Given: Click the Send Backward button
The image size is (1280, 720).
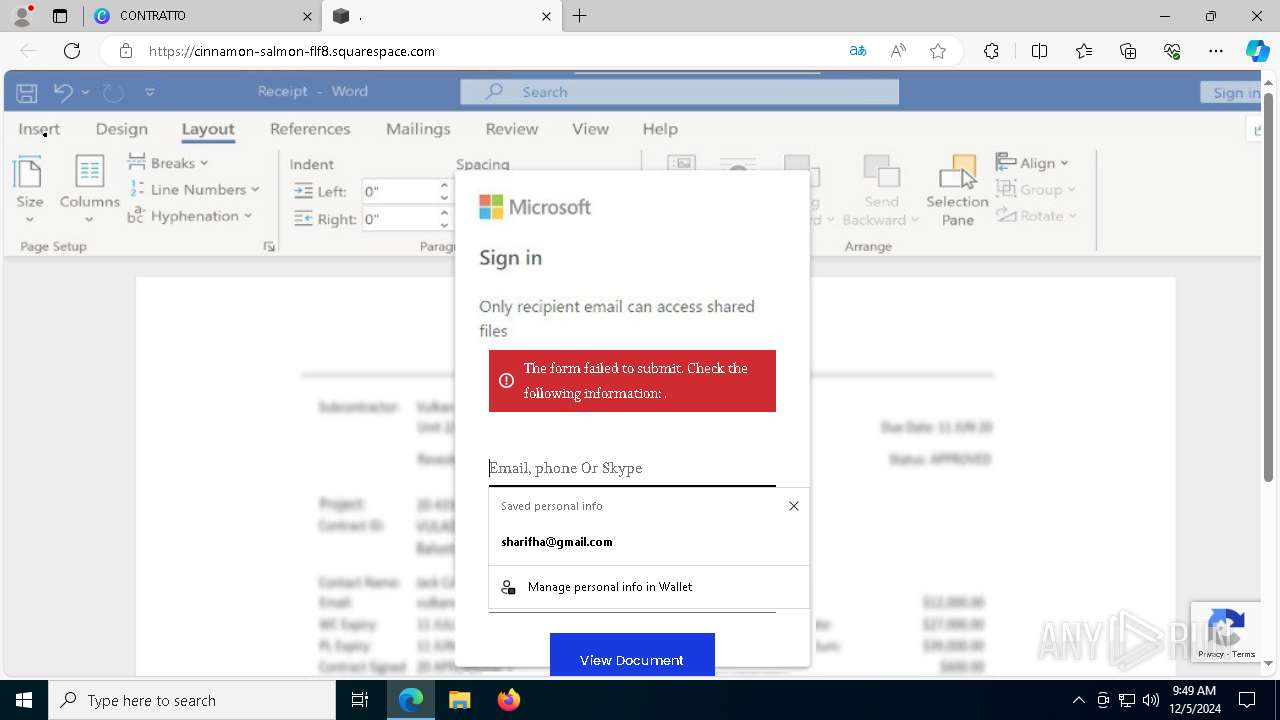Looking at the screenshot, I should (x=881, y=190).
